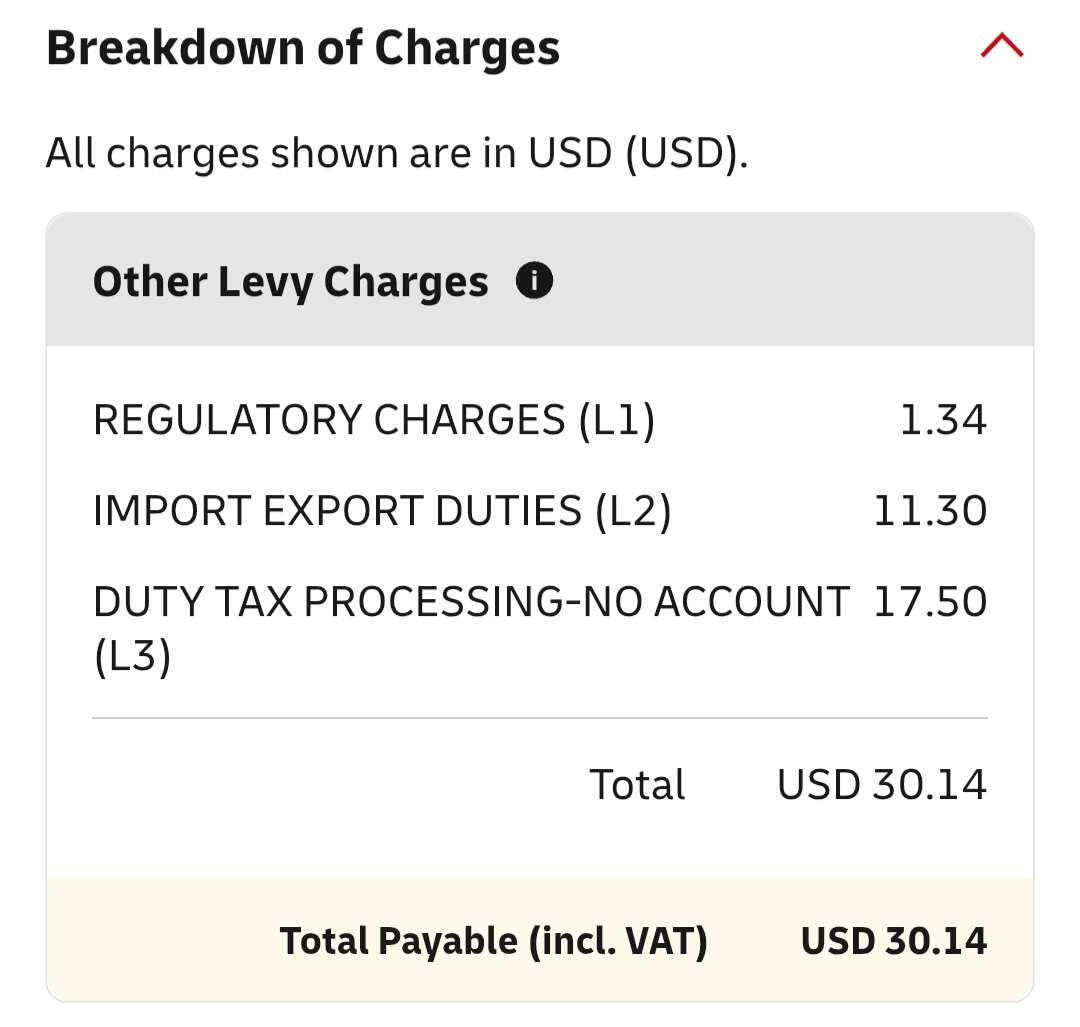Image resolution: width=1080 pixels, height=1027 pixels.
Task: Open info icon beside Other Levy Charges
Action: point(534,282)
